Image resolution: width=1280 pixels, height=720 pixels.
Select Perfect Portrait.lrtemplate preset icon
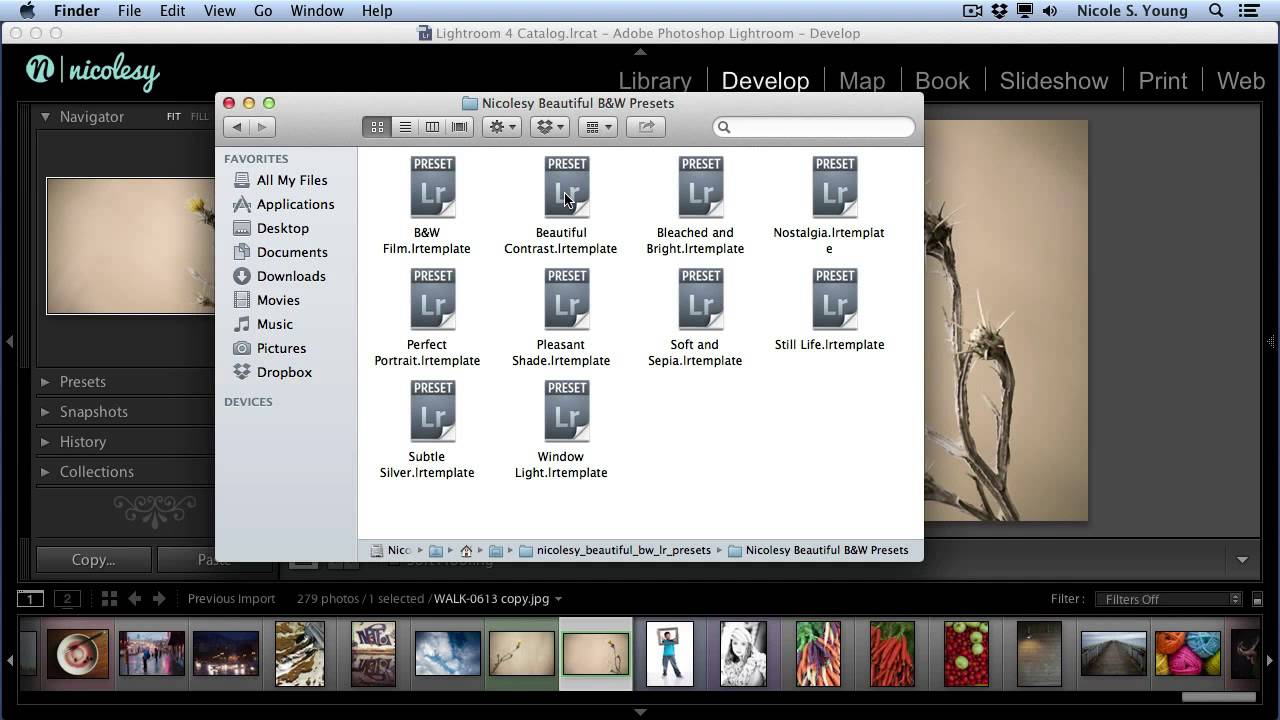point(432,299)
